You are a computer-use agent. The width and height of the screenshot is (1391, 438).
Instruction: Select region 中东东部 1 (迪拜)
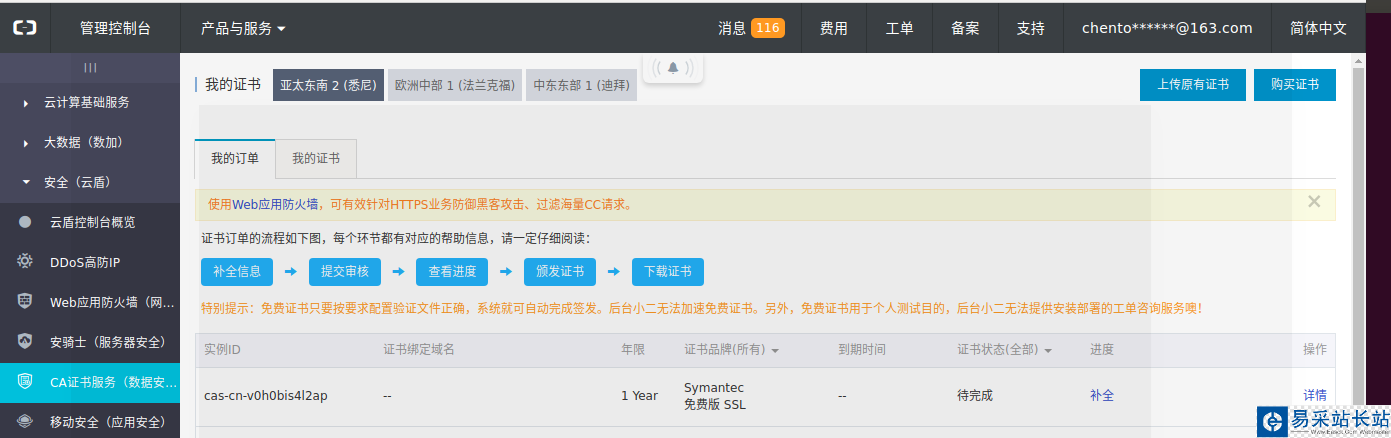coord(582,85)
